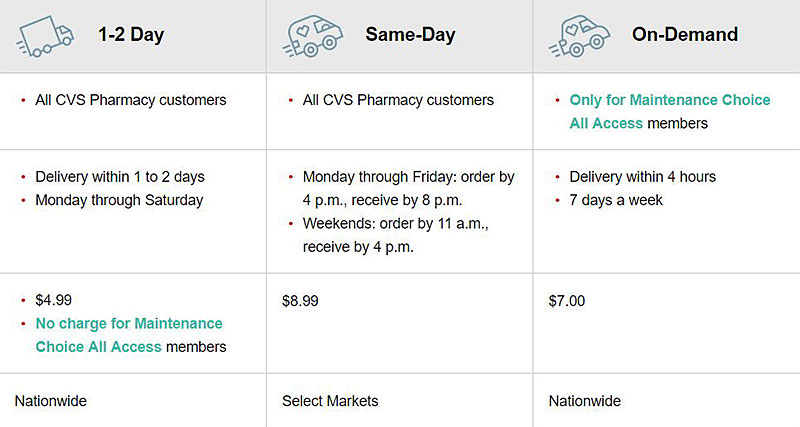Select the 1-2 Day column heading
The image size is (800, 427).
tap(131, 35)
